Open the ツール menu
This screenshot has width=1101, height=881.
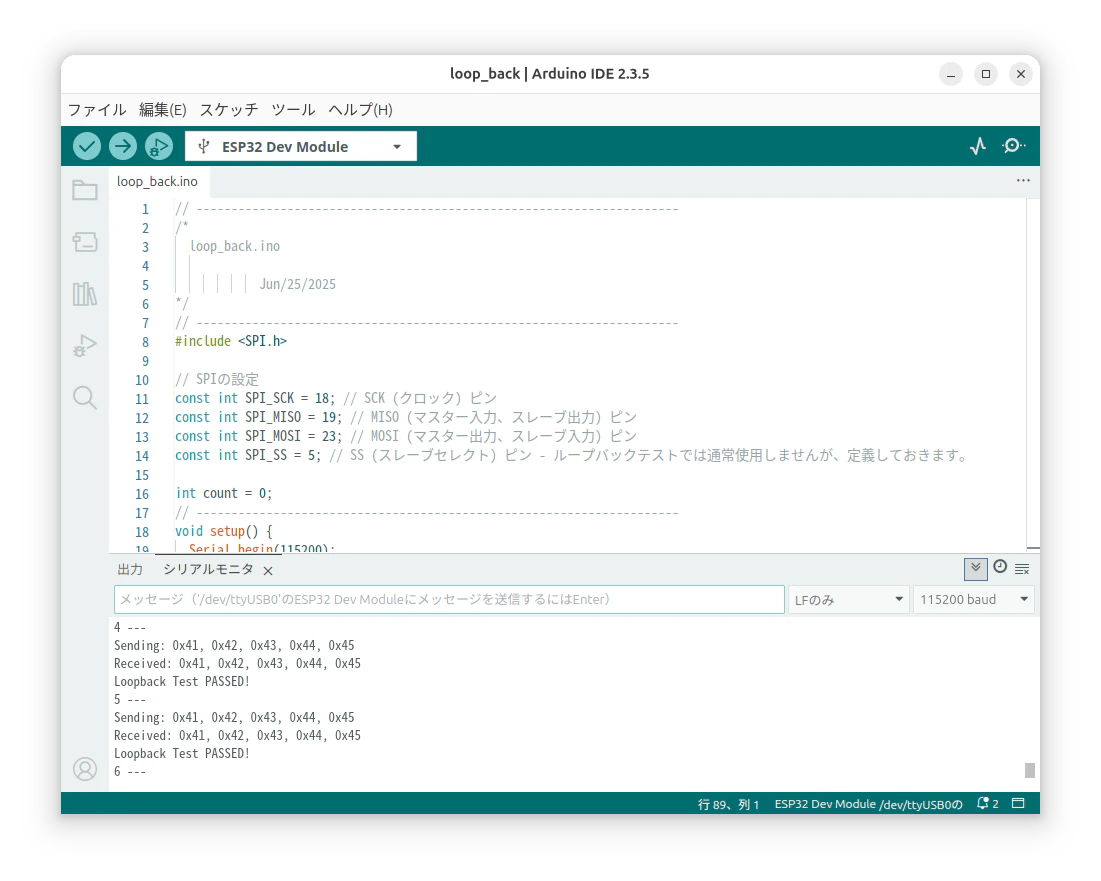pyautogui.click(x=294, y=110)
